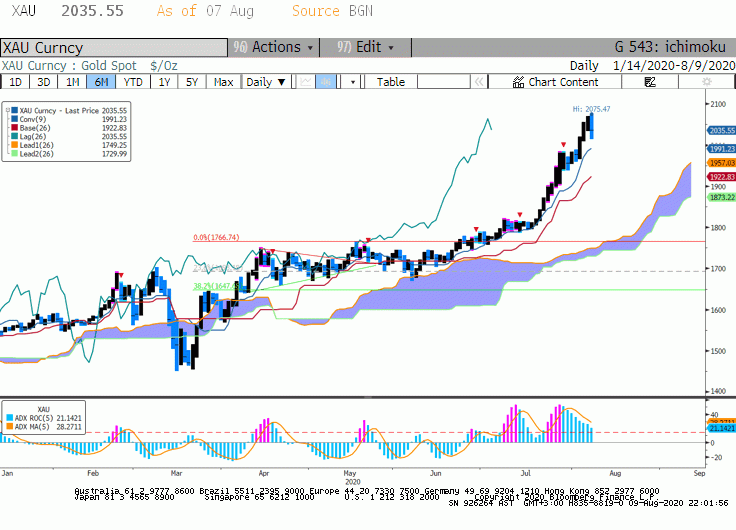Click the red triangle marker above July peak
Viewport: 736px width, 530px height.
point(563,145)
